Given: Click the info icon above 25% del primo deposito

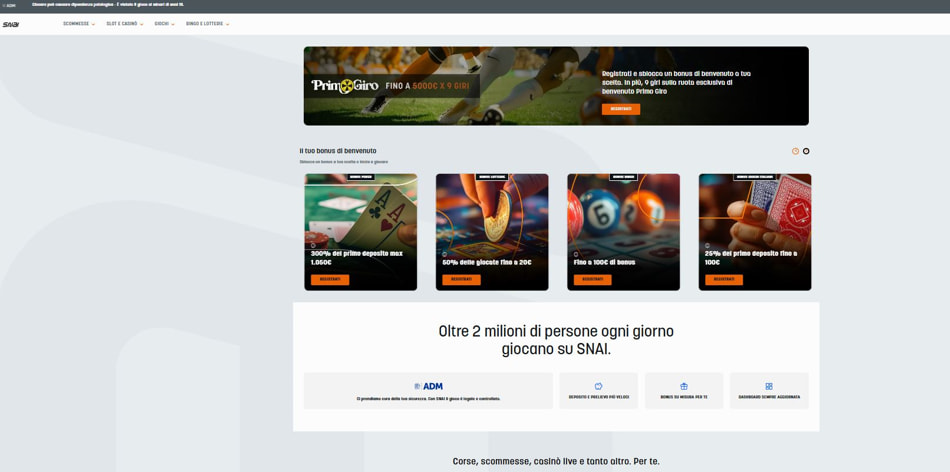Looking at the screenshot, I should [708, 245].
